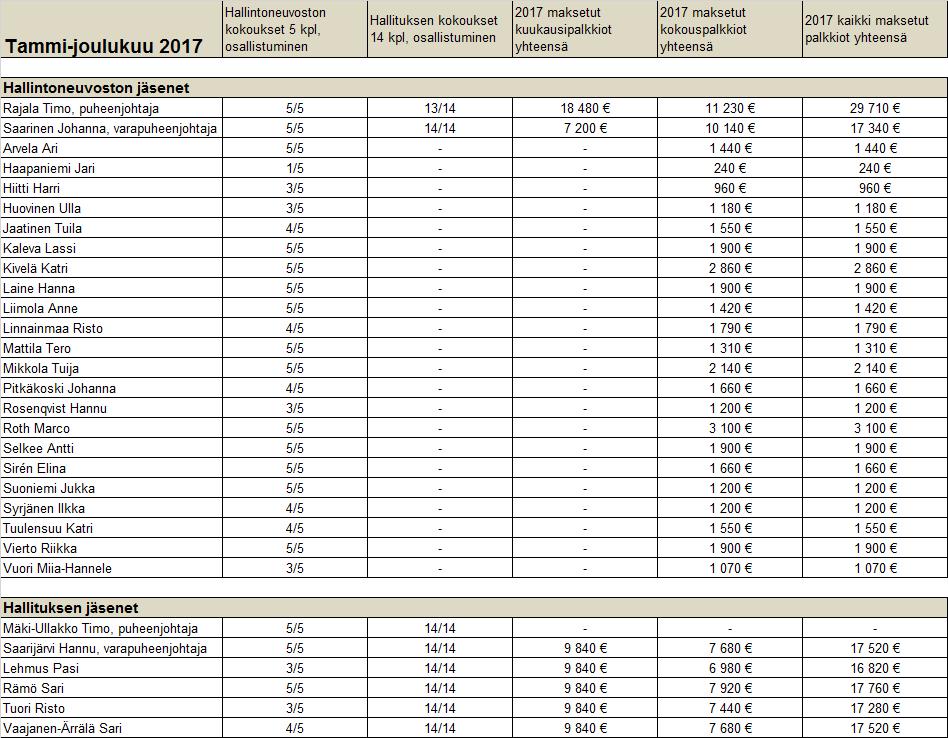Click the name 'Liimola Anne'

(x=41, y=308)
